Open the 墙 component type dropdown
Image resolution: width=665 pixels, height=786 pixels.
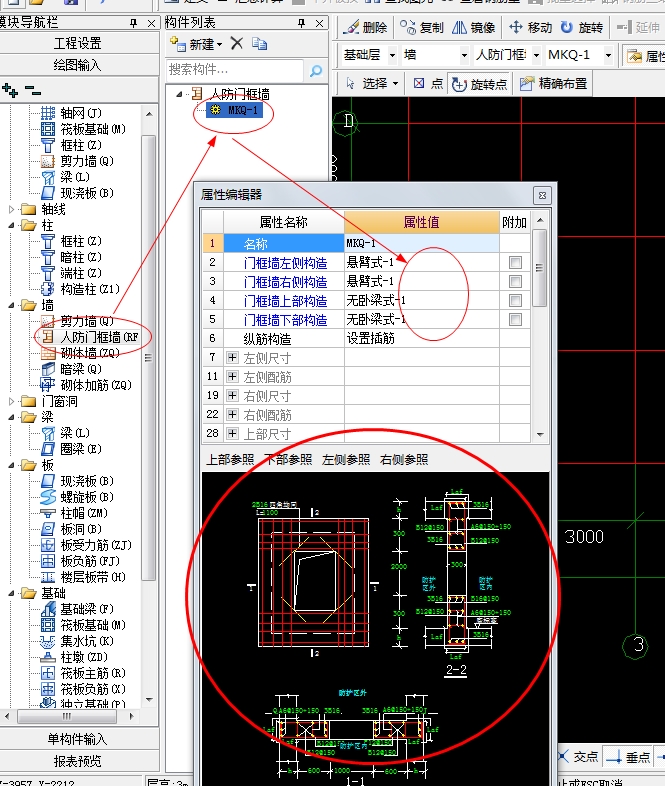(464, 55)
